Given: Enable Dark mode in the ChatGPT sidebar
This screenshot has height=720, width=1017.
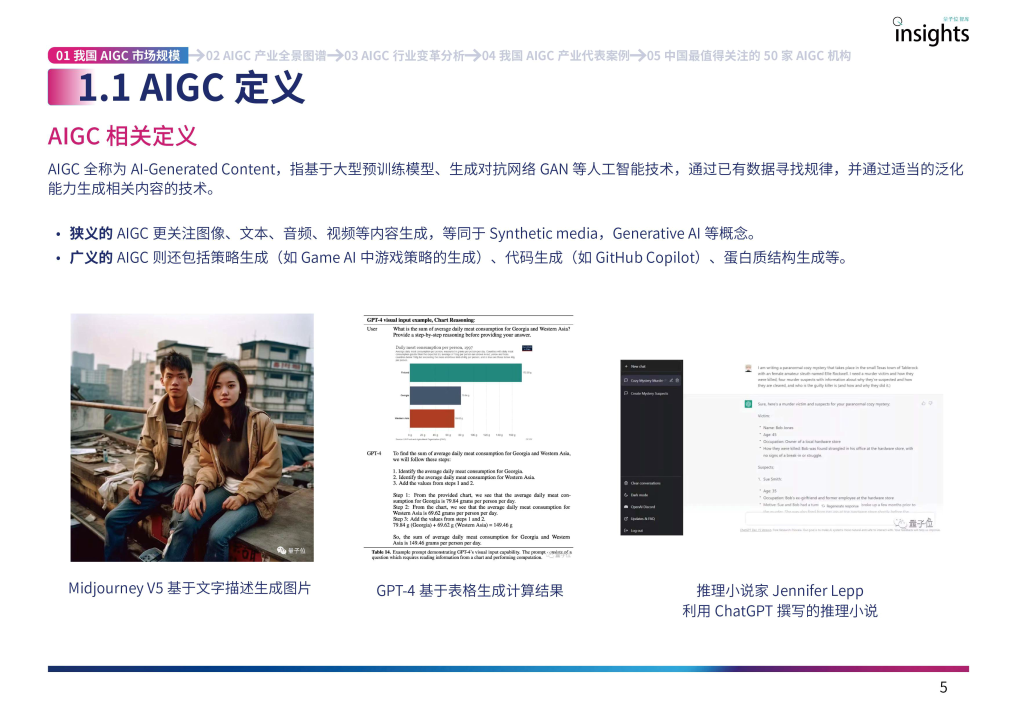Looking at the screenshot, I should pyautogui.click(x=638, y=494).
